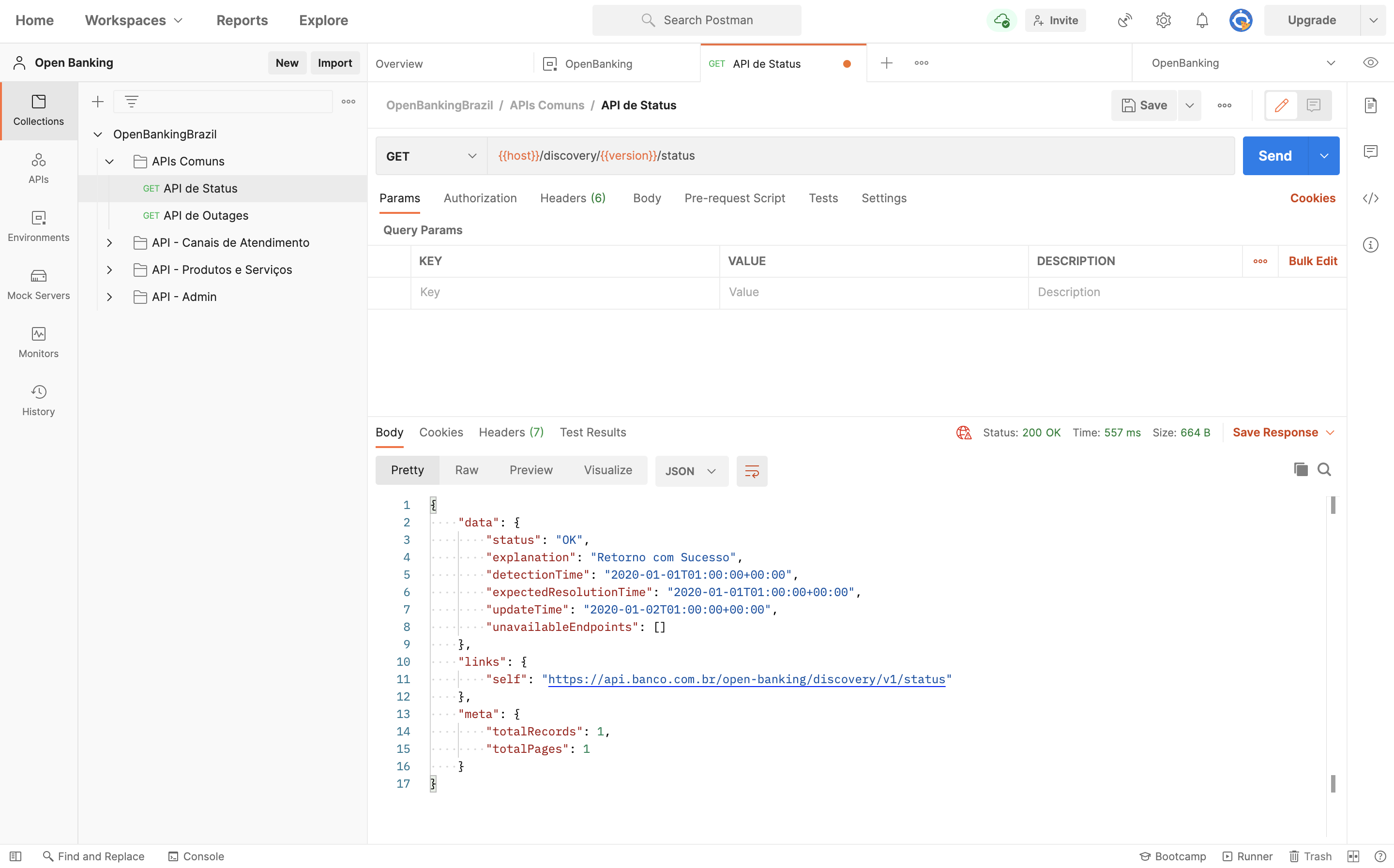Search within the response body
The image size is (1394, 868).
pos(1324,470)
